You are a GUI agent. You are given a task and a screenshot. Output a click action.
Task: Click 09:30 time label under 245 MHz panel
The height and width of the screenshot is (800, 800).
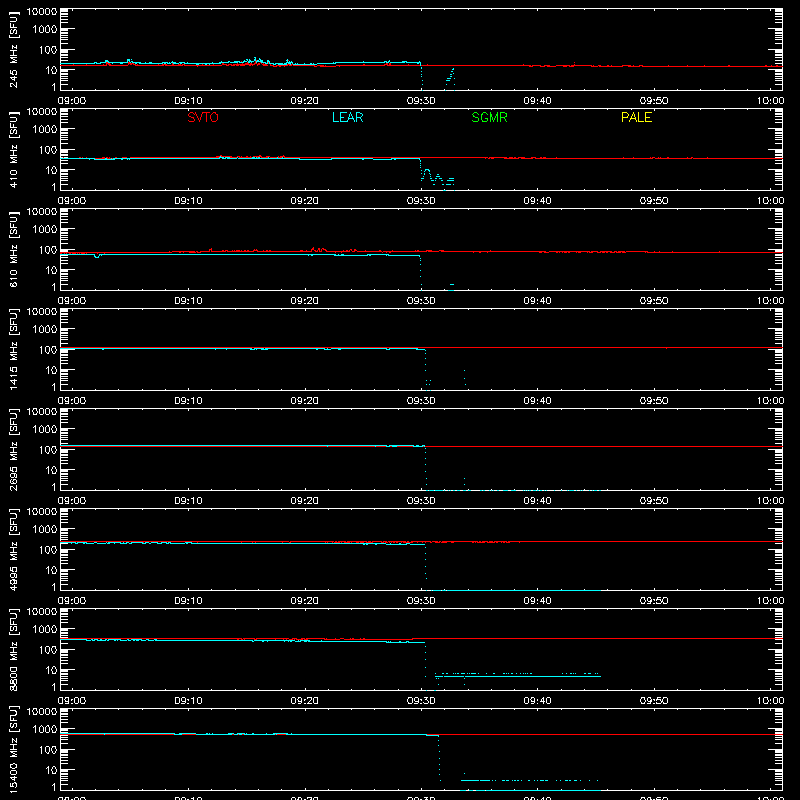click(x=421, y=101)
